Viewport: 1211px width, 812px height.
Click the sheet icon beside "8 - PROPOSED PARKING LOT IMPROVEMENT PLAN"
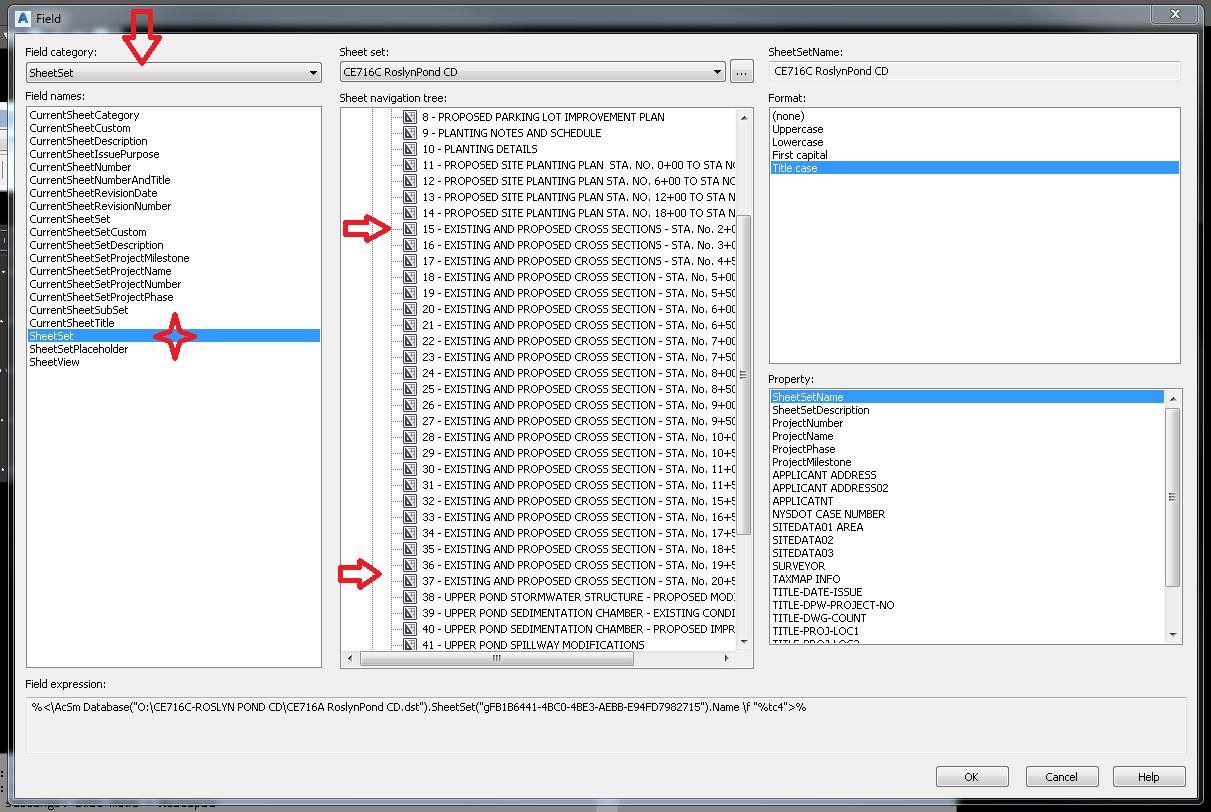409,116
